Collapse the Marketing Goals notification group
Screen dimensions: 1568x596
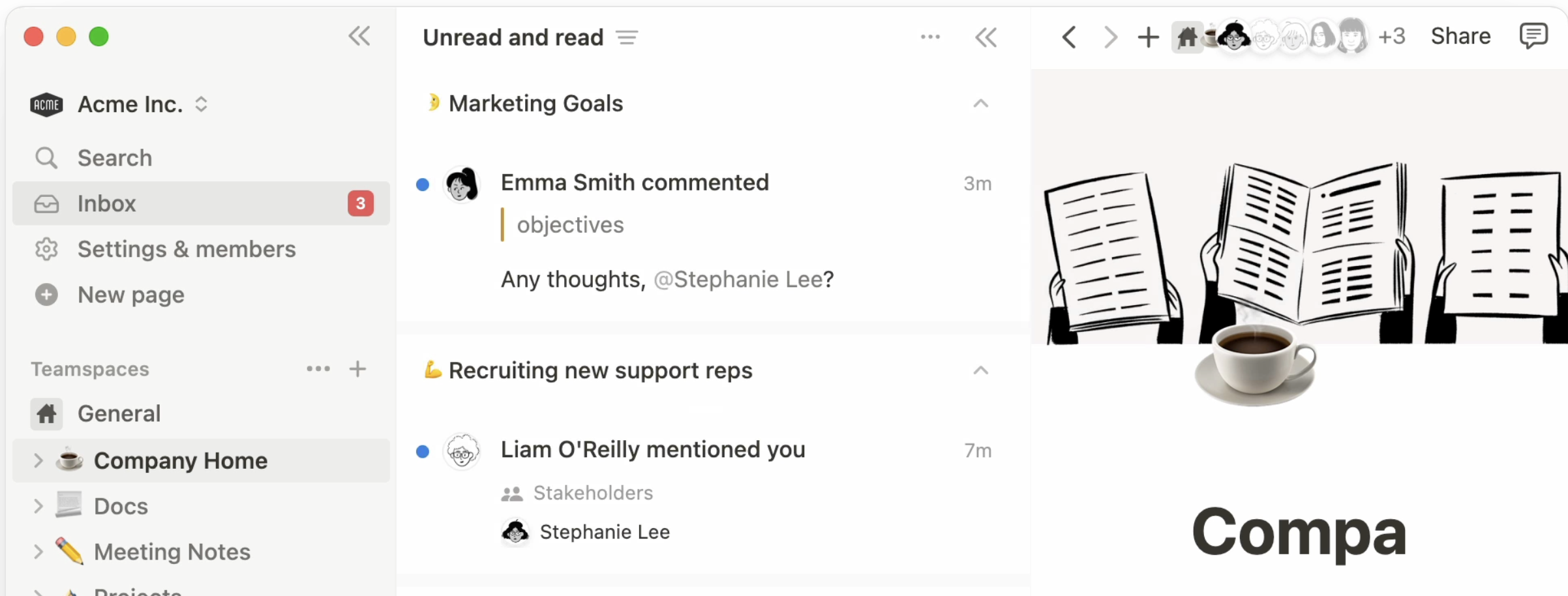pyautogui.click(x=980, y=103)
